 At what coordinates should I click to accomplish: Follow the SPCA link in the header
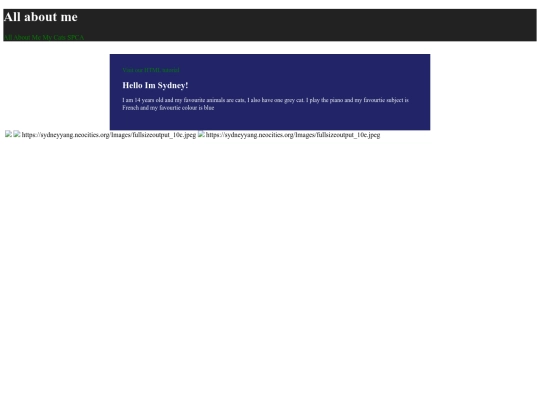tap(76, 37)
